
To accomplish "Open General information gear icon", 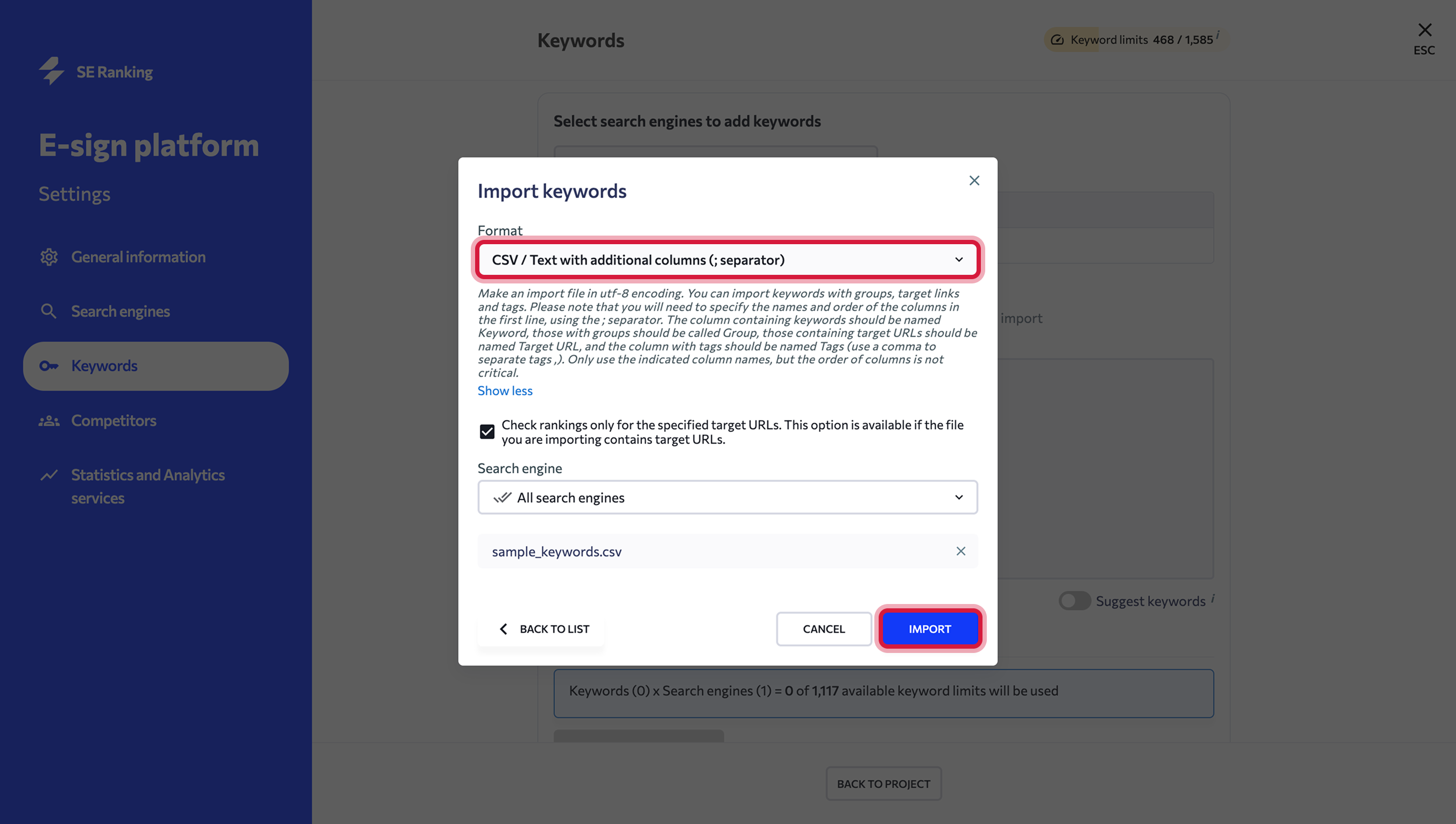I will 50,257.
